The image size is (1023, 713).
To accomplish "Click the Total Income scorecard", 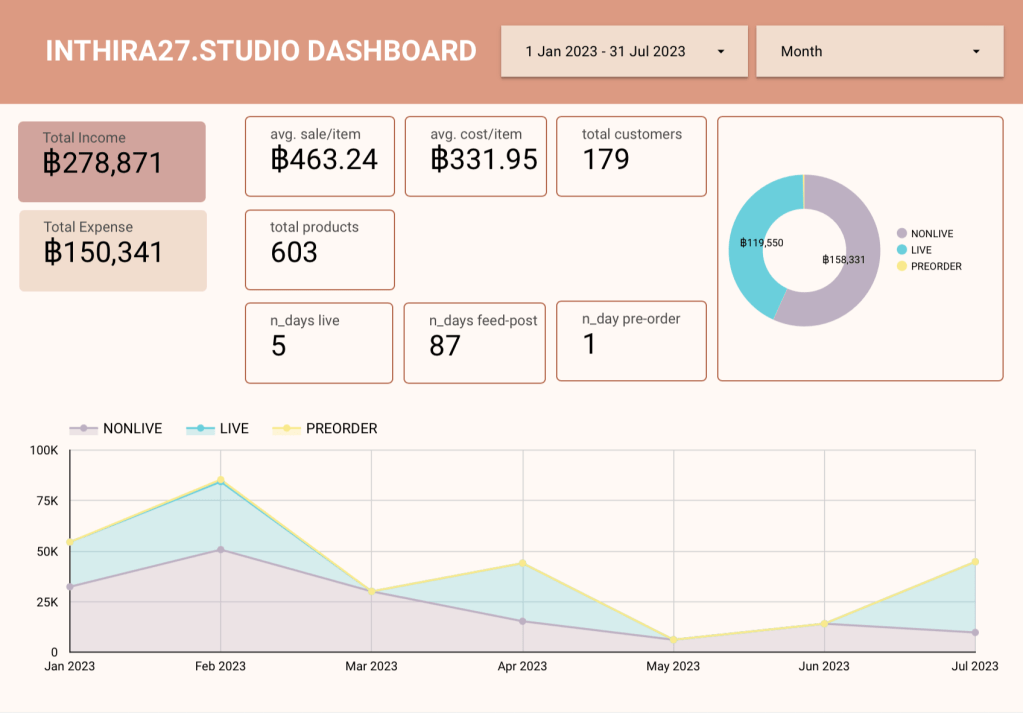I will pyautogui.click(x=111, y=161).
